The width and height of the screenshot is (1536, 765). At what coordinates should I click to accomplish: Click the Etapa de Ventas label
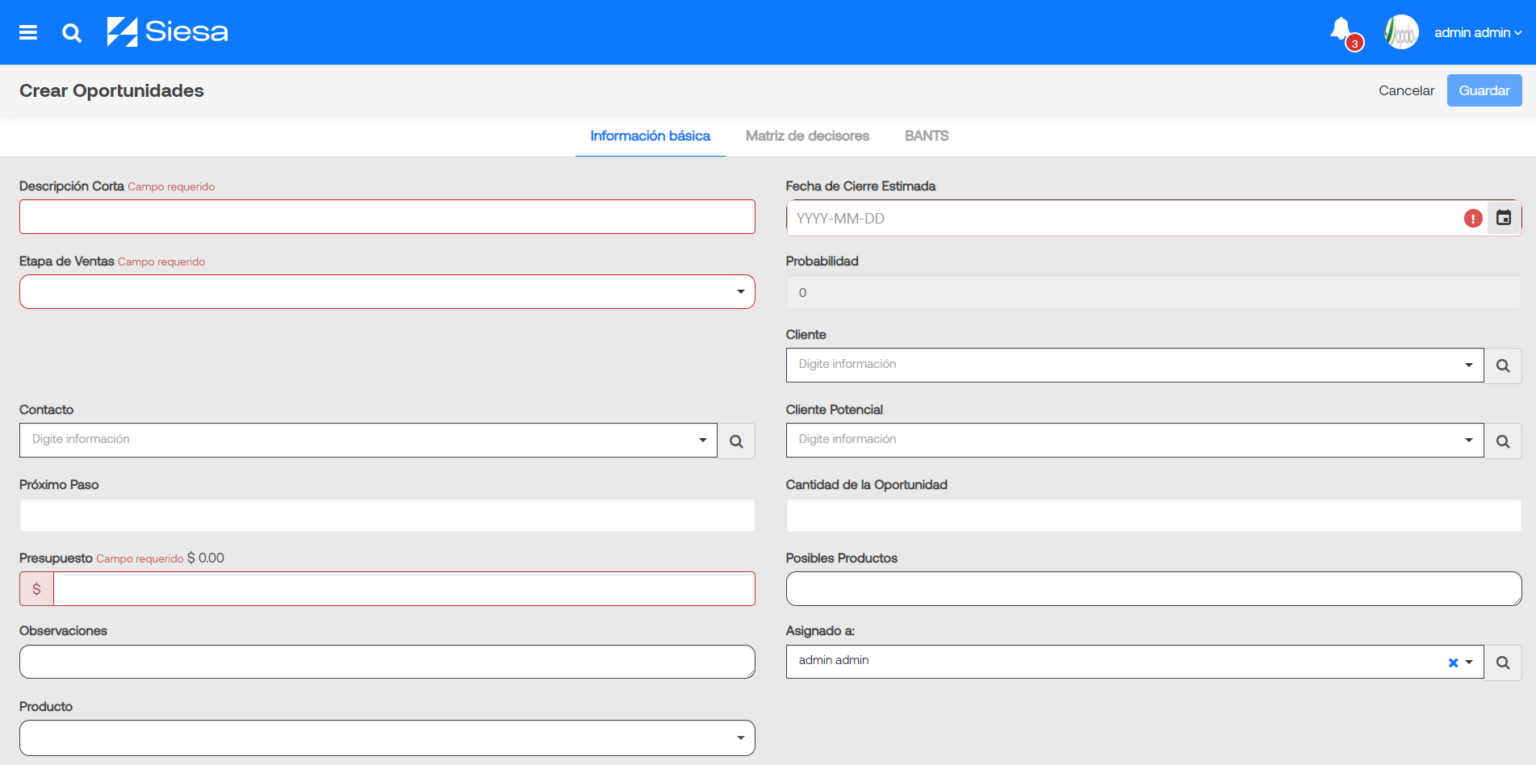coord(67,261)
